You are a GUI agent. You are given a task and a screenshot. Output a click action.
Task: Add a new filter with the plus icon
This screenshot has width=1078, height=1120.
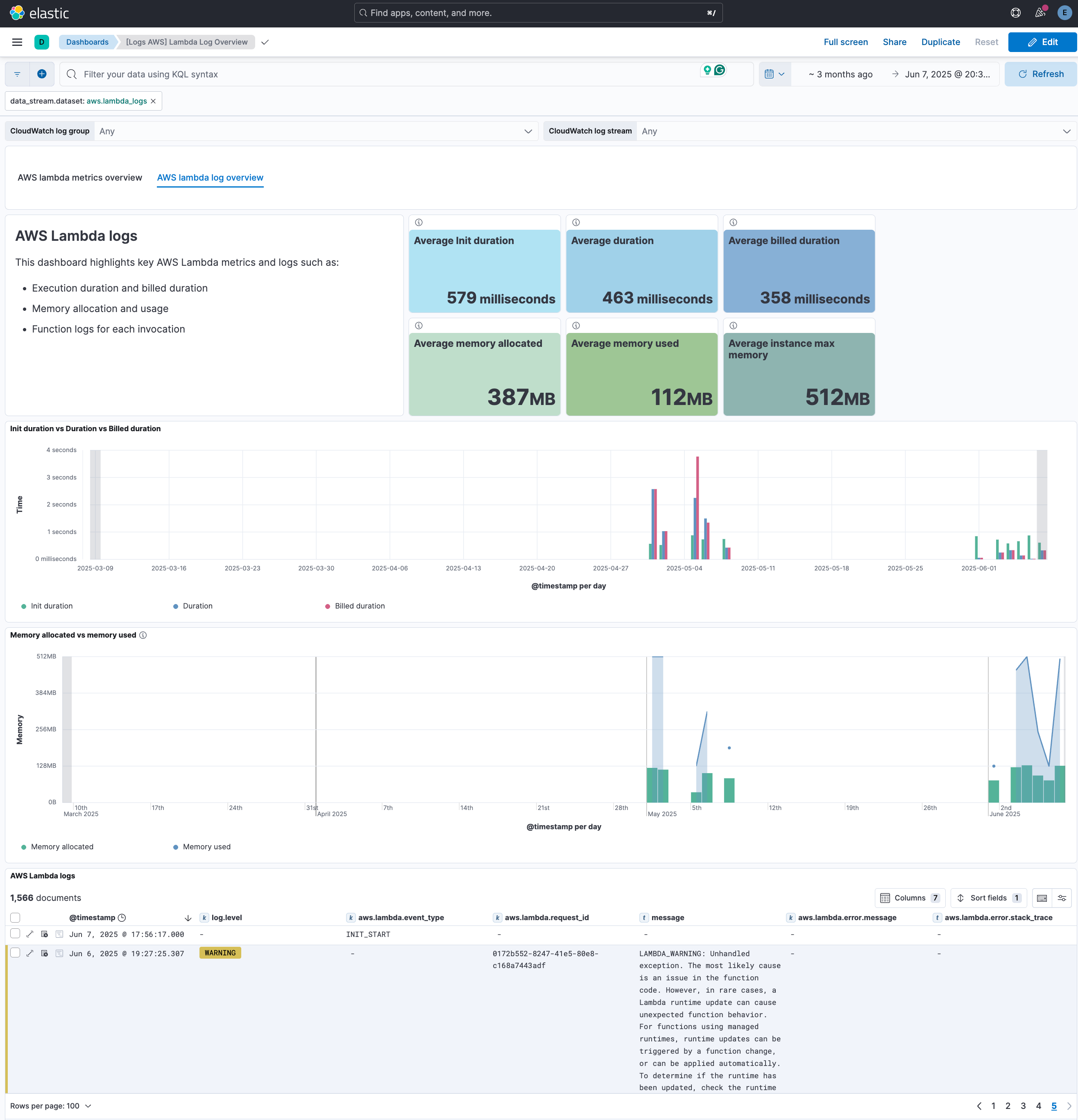42,74
